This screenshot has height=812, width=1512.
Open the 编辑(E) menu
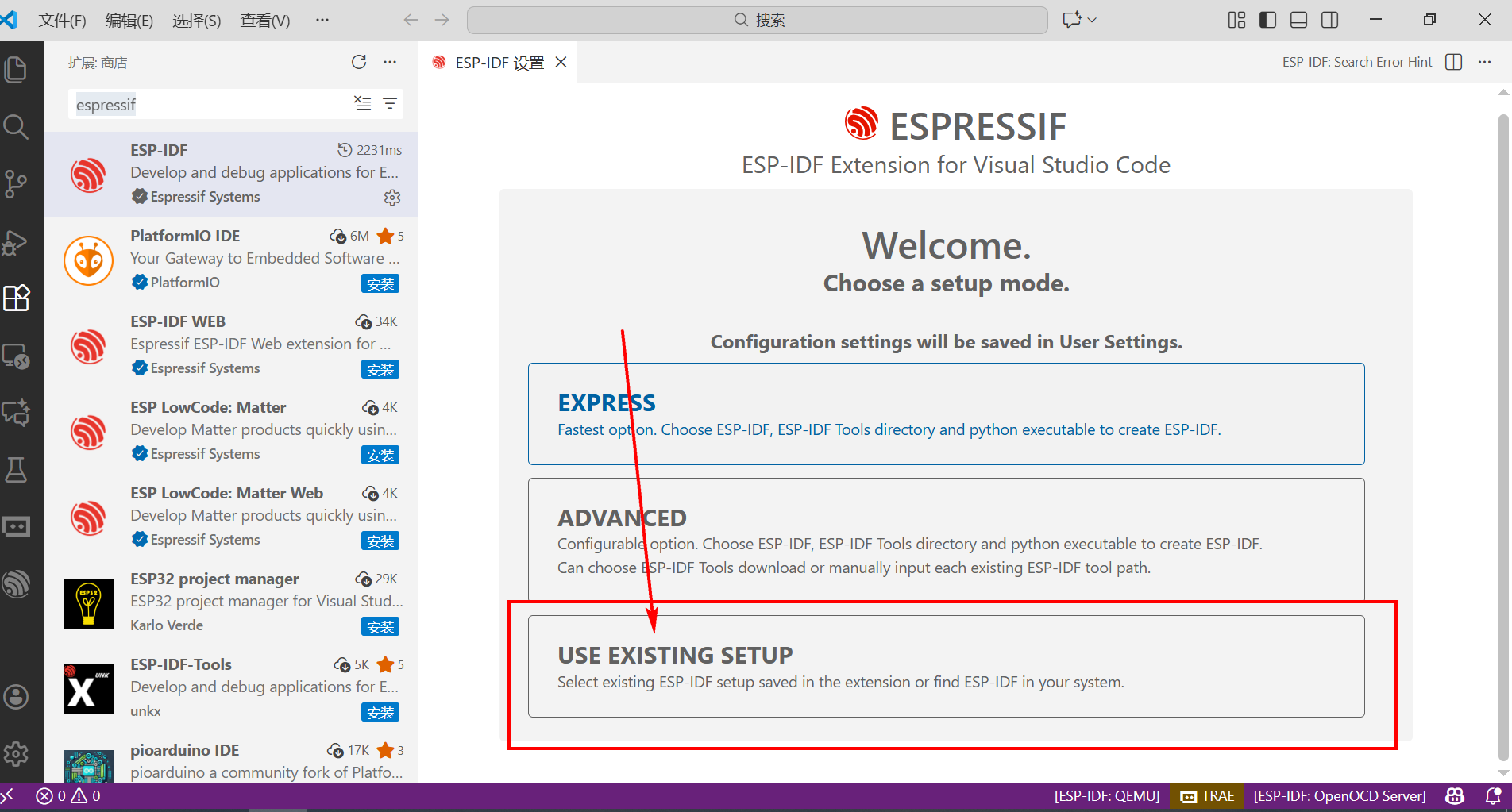click(129, 20)
